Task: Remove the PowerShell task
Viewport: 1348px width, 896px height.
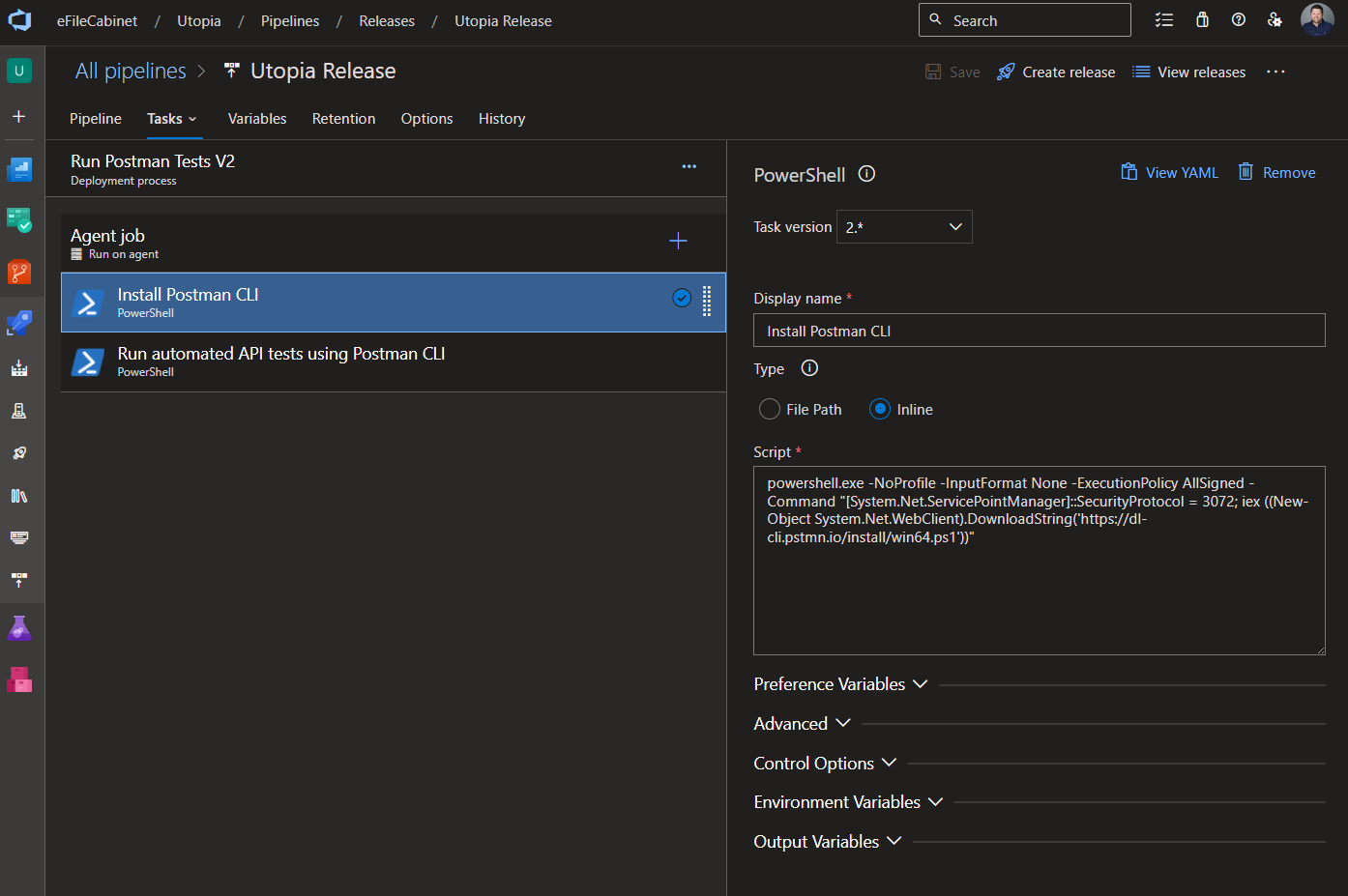Action: pos(1276,173)
